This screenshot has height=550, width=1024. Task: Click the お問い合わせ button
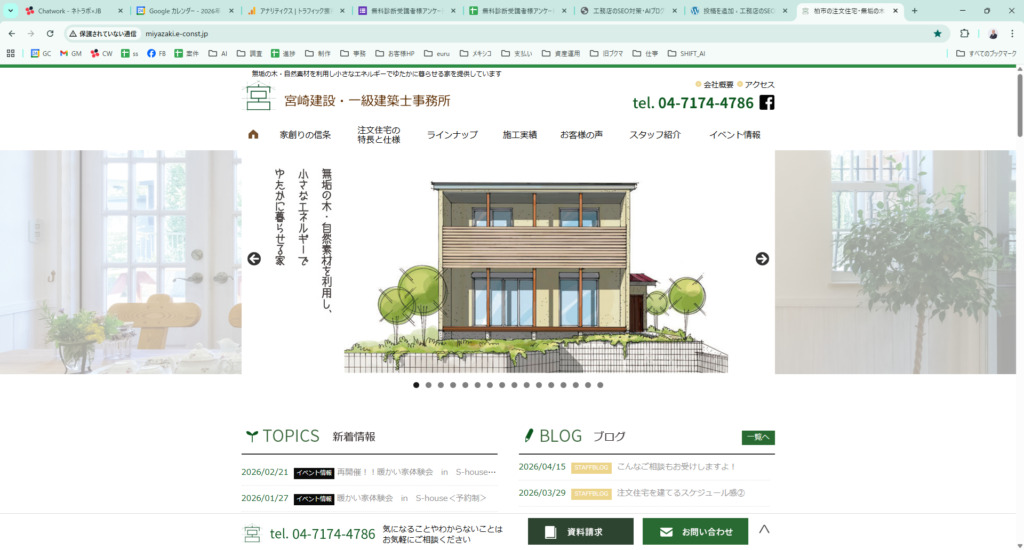[x=695, y=532]
